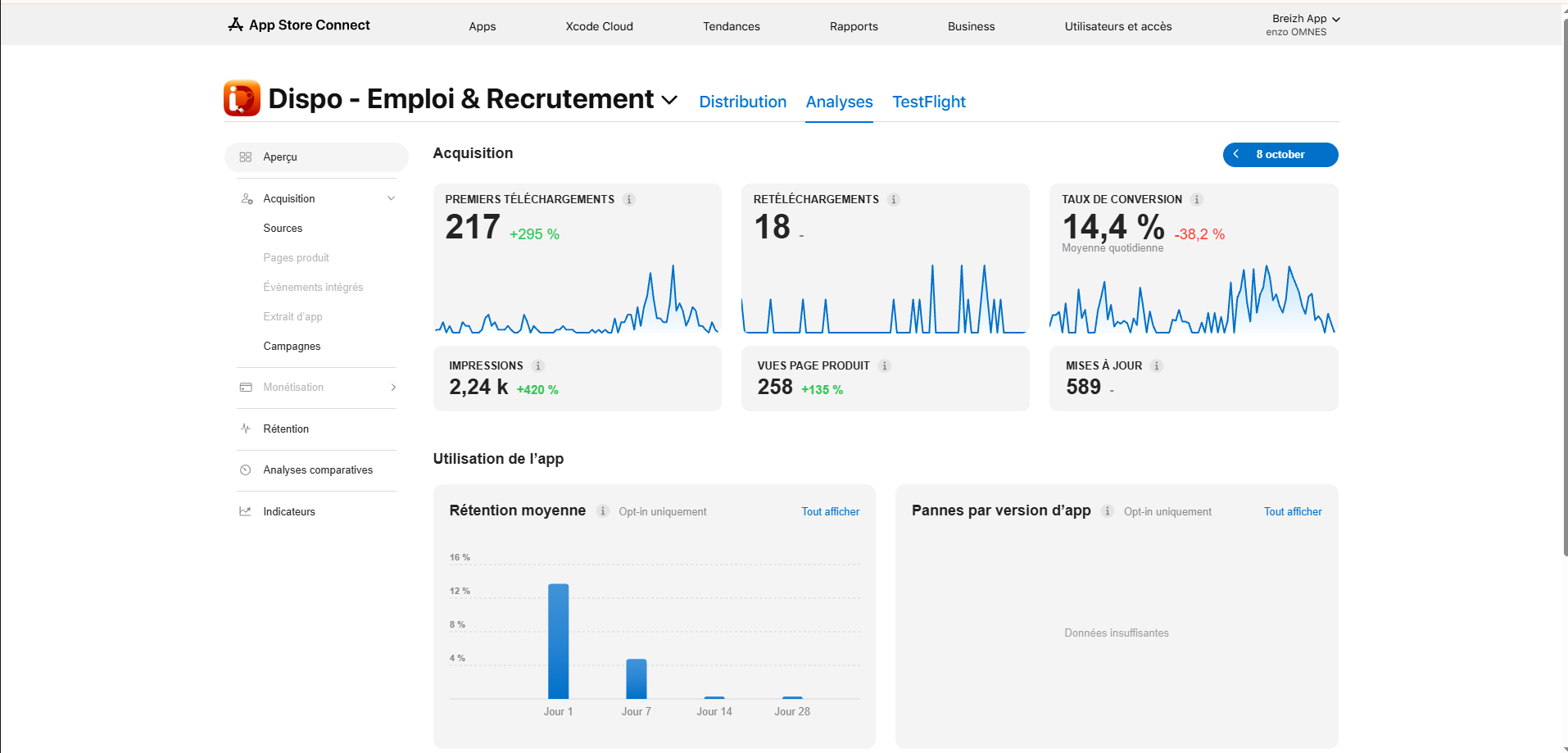Switch to the TestFlight tab
Image resolution: width=1568 pixels, height=753 pixels.
click(x=929, y=102)
